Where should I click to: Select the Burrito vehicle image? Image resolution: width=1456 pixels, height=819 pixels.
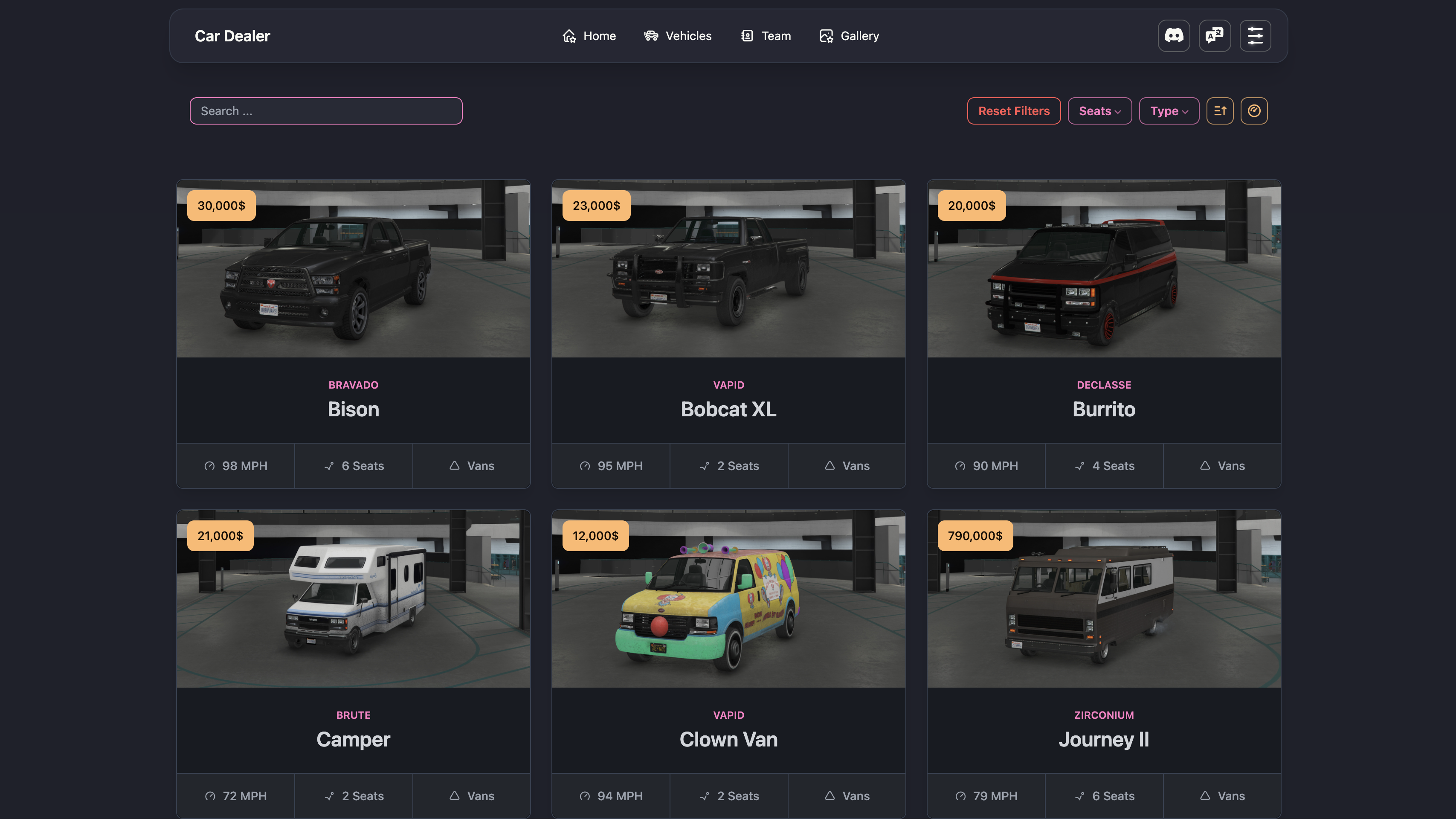tap(1104, 269)
